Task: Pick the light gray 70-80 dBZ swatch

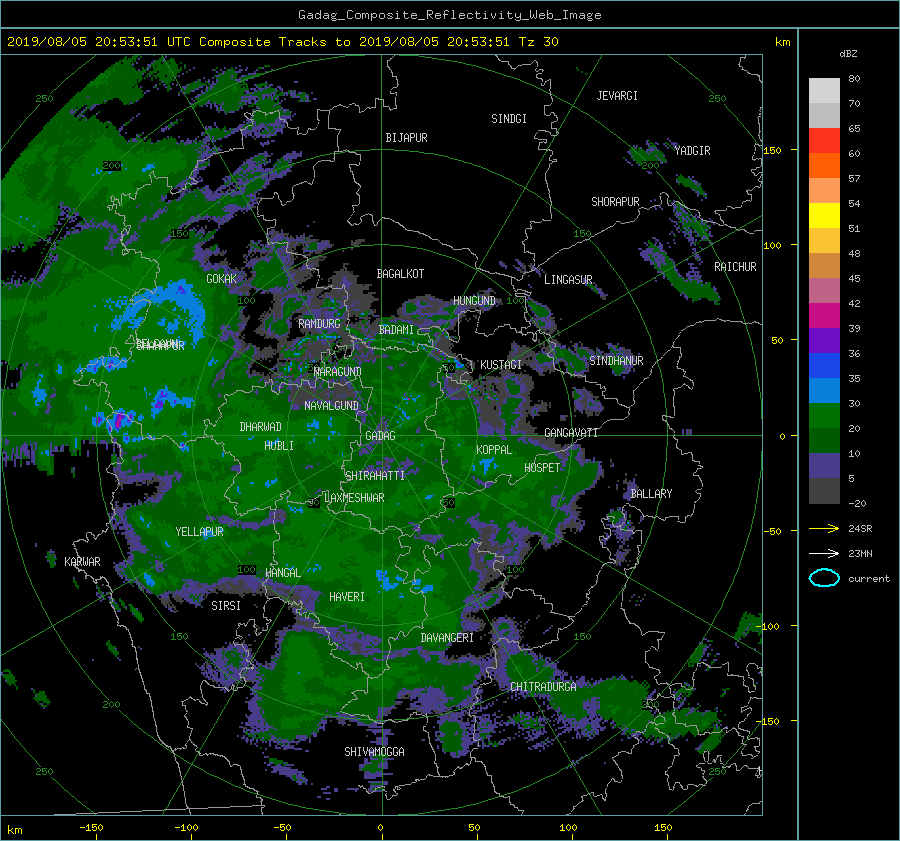Action: click(824, 91)
